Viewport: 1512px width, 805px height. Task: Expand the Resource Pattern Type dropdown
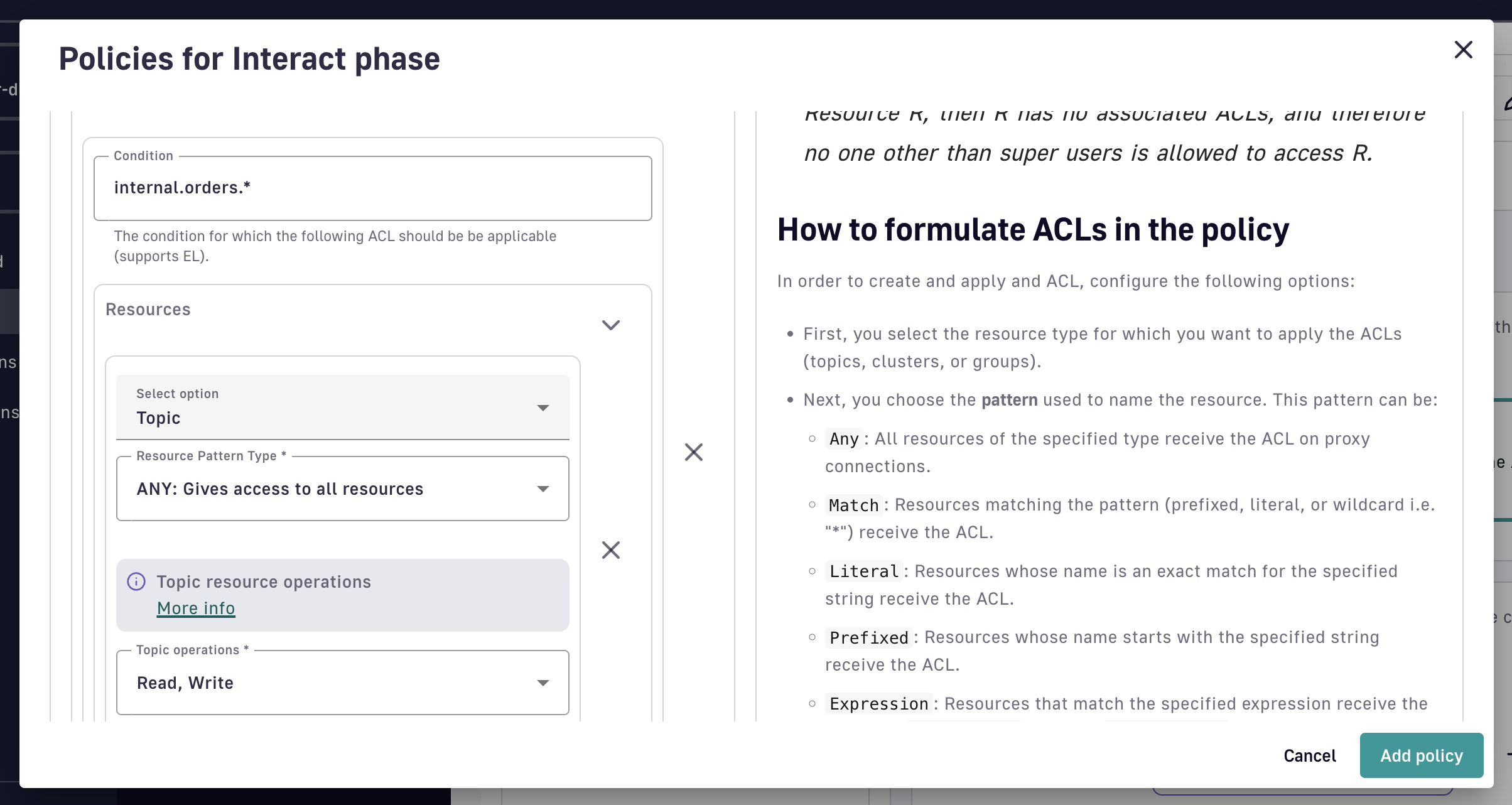[342, 489]
